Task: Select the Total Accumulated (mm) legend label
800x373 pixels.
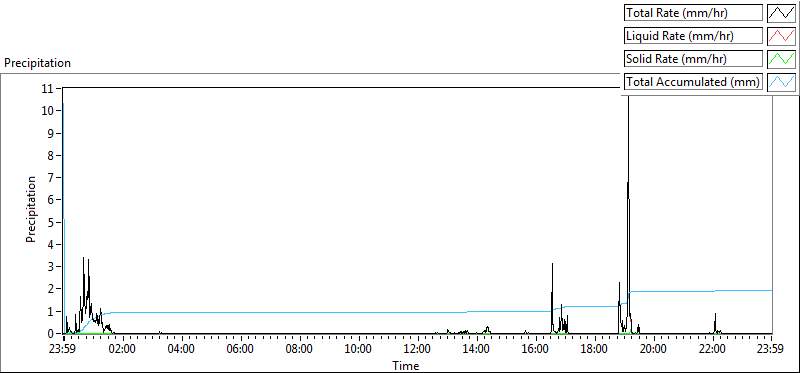Action: pyautogui.click(x=693, y=82)
